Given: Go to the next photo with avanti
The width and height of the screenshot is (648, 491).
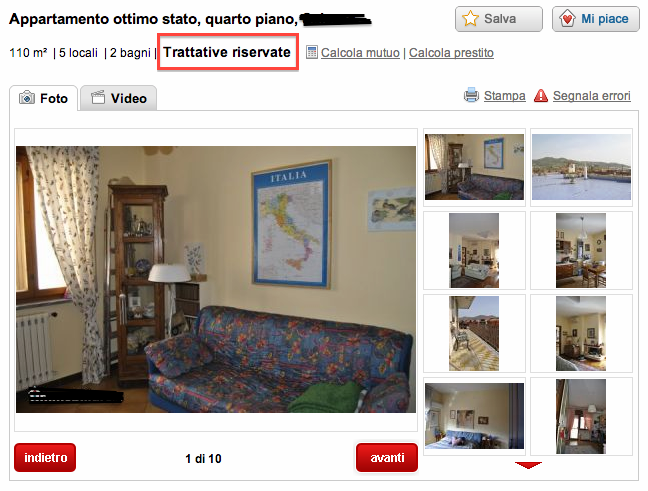Looking at the screenshot, I should pyautogui.click(x=387, y=458).
